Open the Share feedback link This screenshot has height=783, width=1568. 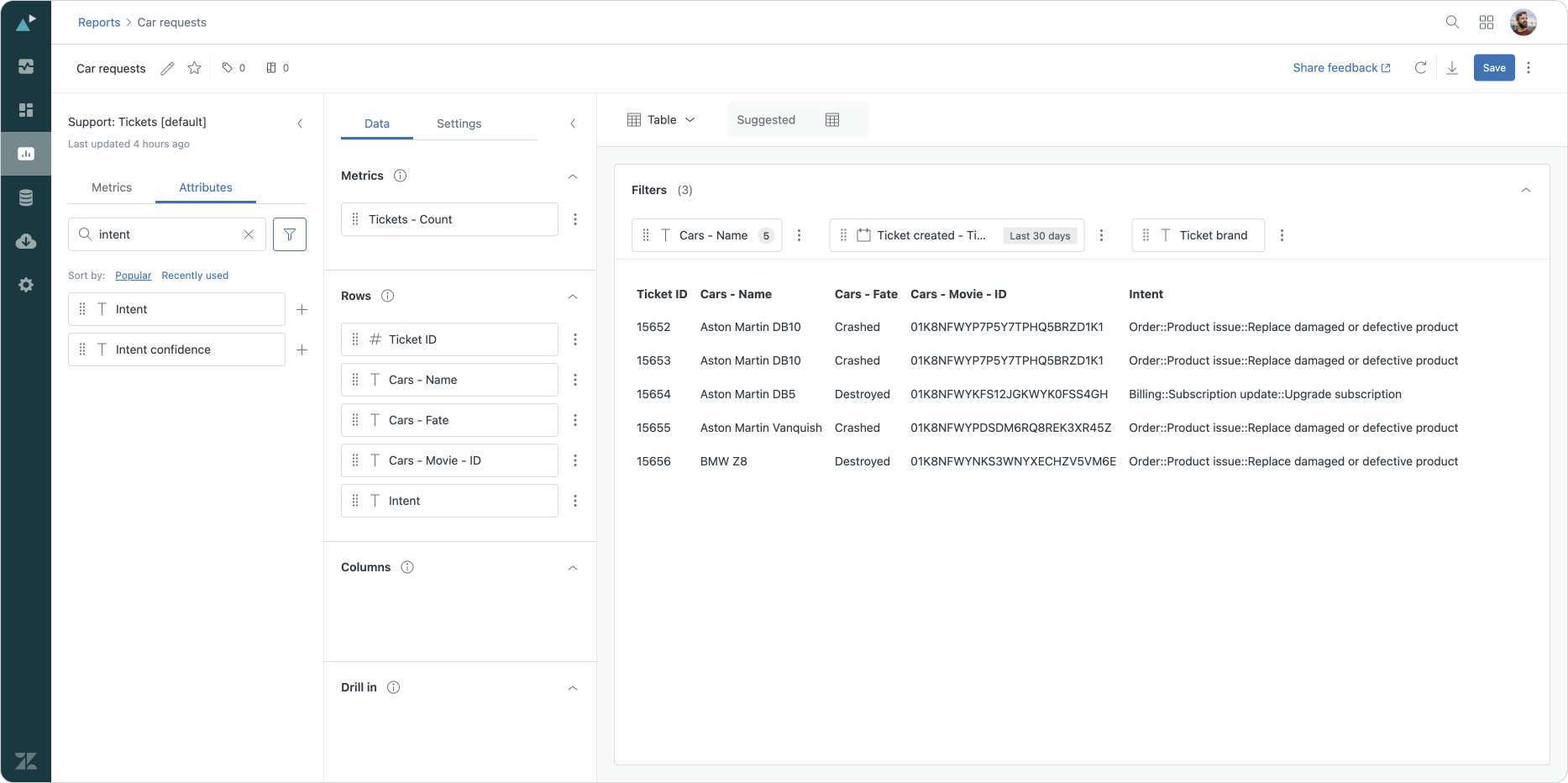click(1341, 68)
